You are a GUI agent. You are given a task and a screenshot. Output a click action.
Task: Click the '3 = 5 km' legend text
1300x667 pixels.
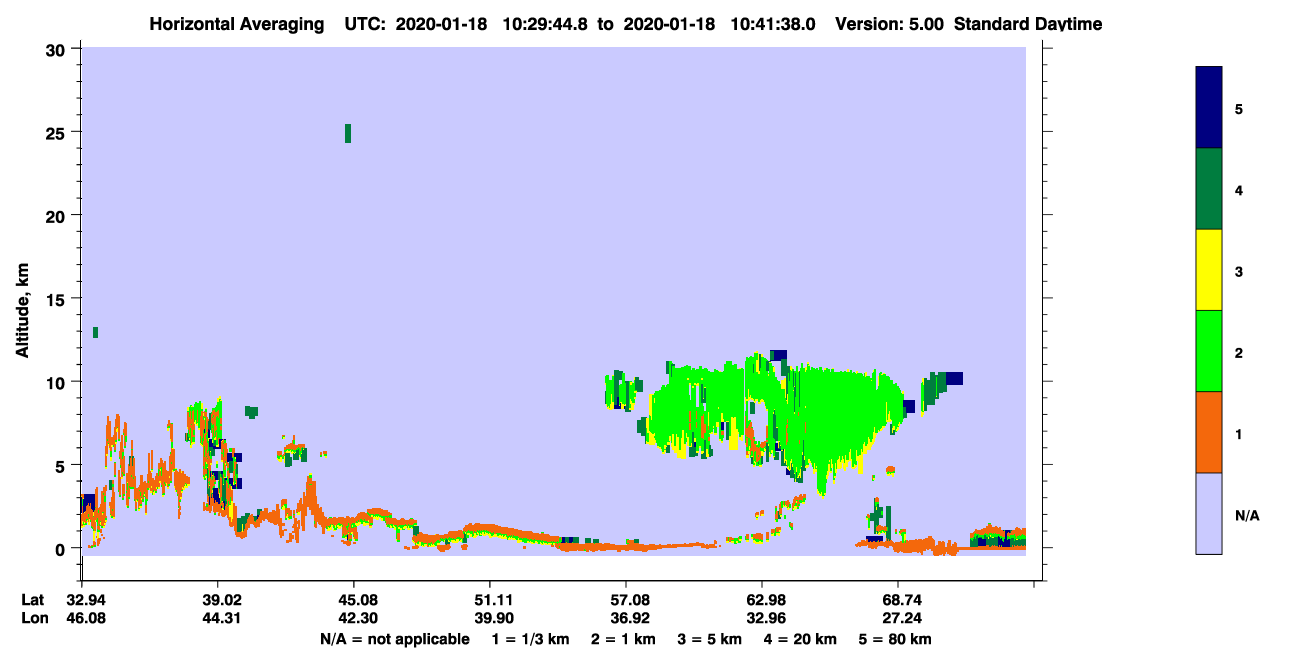point(709,639)
